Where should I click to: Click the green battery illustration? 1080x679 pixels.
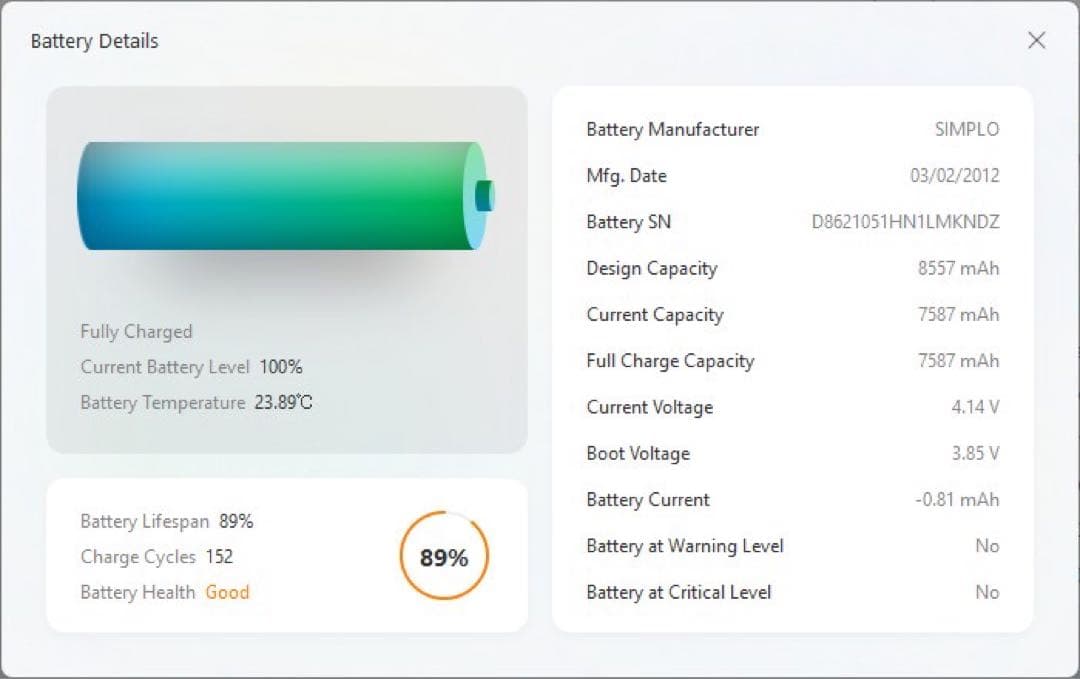280,196
